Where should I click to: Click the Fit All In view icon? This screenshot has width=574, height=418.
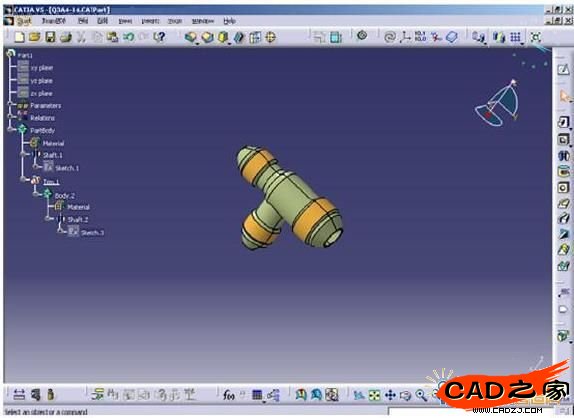pos(374,395)
